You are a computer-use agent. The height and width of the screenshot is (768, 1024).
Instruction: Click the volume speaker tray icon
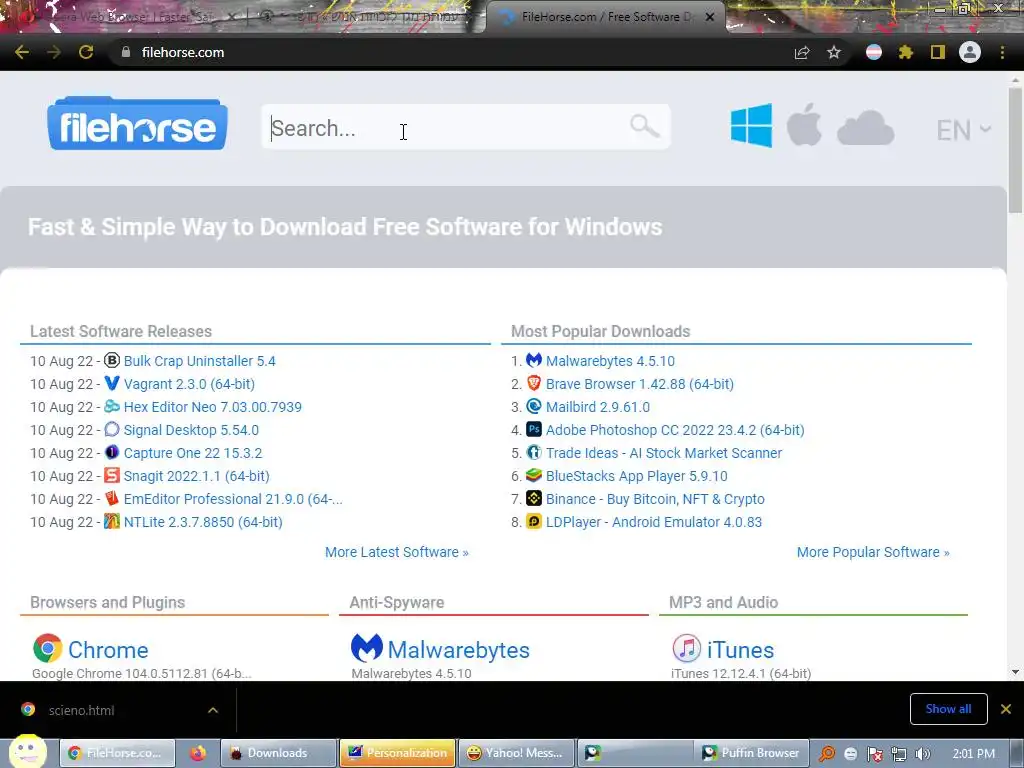coord(922,754)
